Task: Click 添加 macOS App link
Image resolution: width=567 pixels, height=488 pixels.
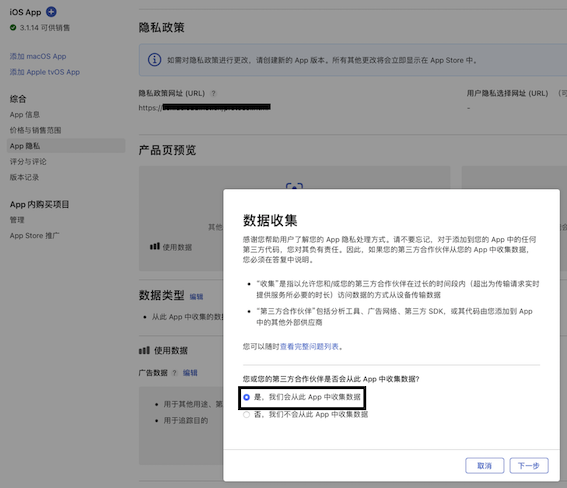Action: coord(38,56)
